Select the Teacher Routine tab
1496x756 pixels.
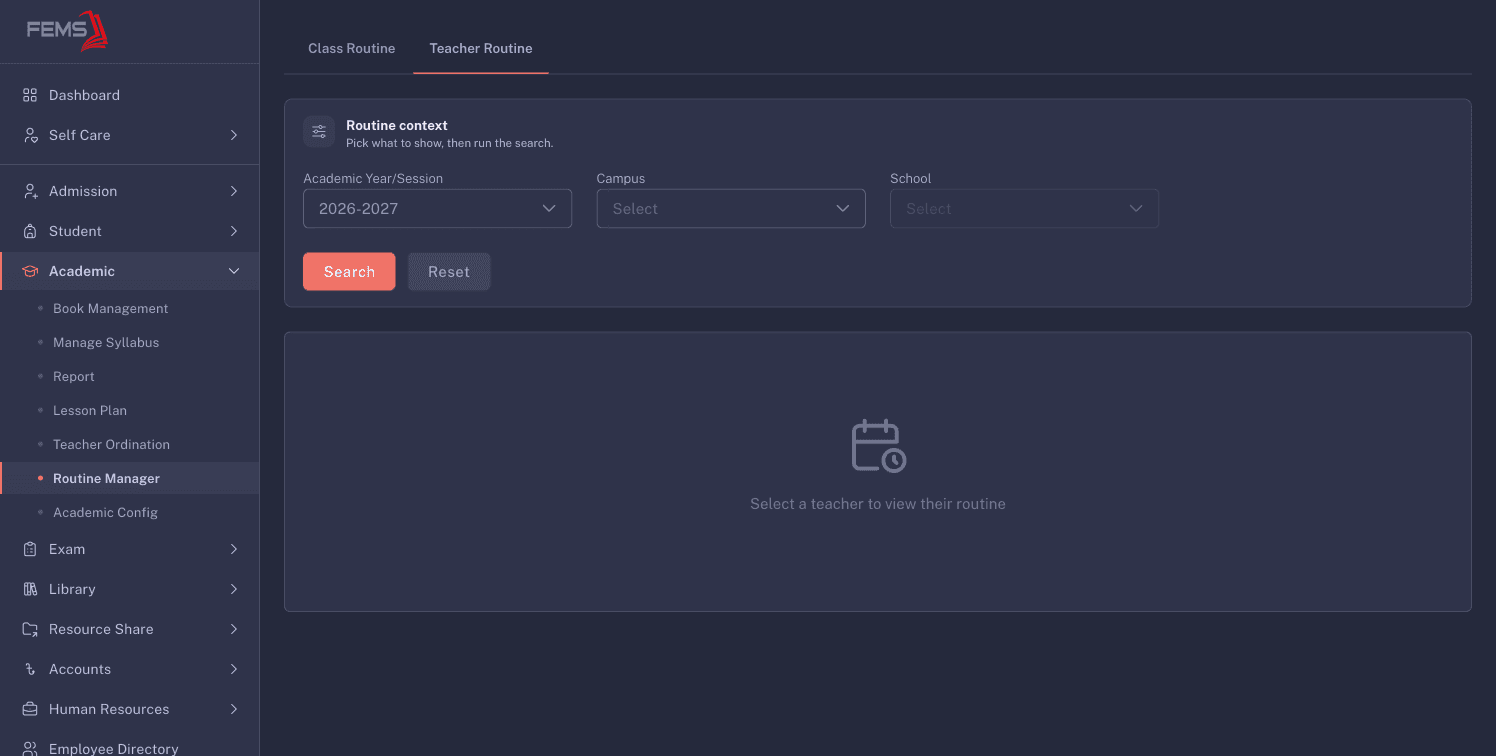(481, 48)
